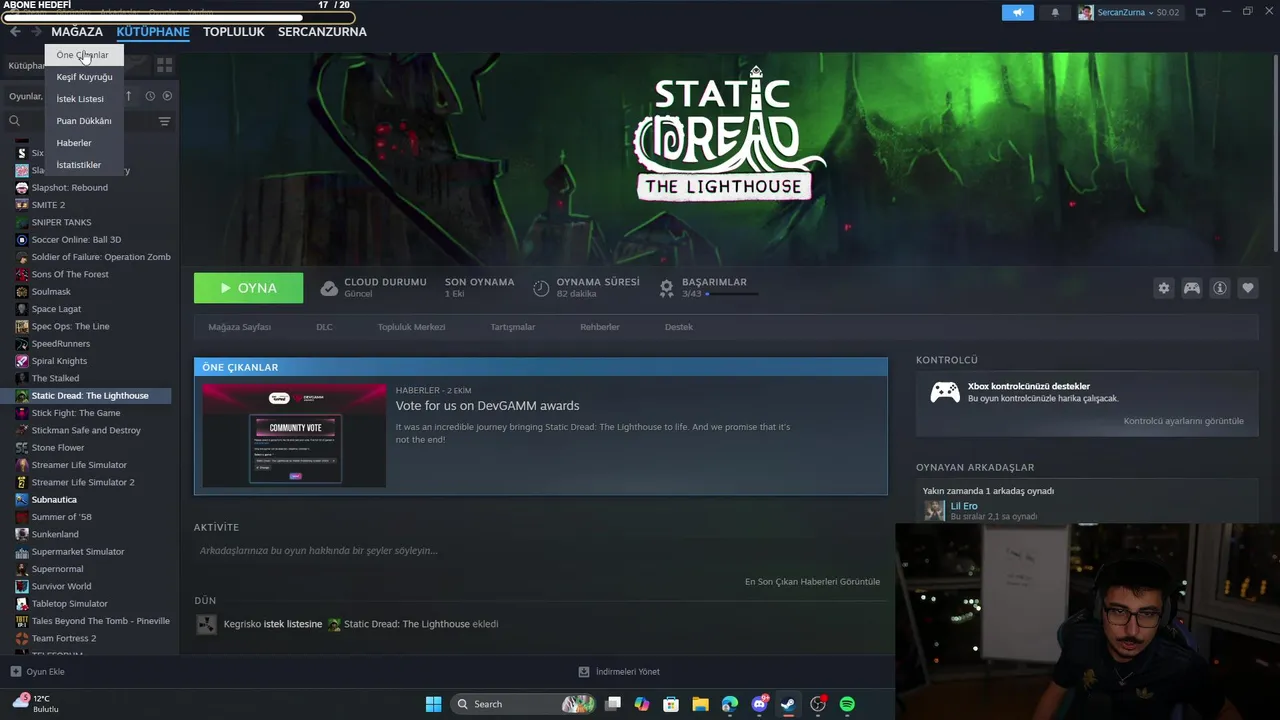Toggle Big Picture mode monitor icon
This screenshot has width=1280, height=720.
1201,12
